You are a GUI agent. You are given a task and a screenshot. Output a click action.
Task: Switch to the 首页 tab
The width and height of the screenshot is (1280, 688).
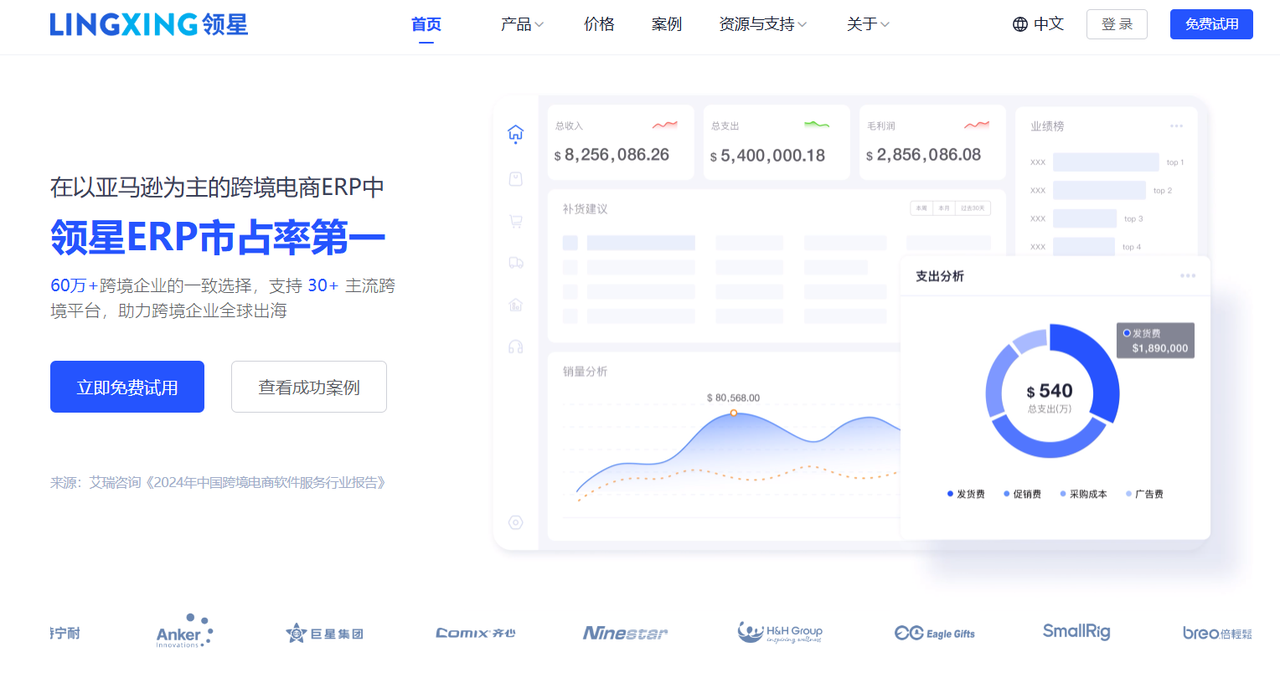(x=425, y=23)
